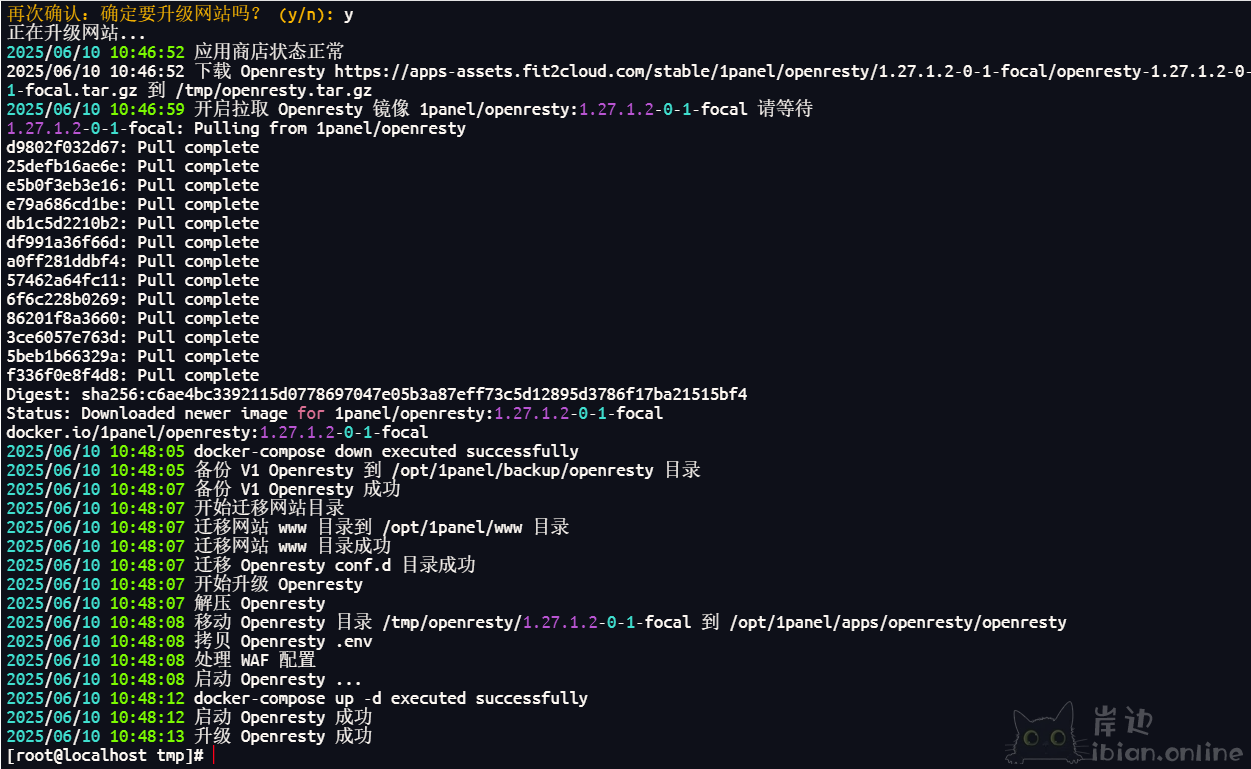Image resolution: width=1251 pixels, height=769 pixels.
Task: Click the sha256 Digest hash line
Action: (377, 394)
